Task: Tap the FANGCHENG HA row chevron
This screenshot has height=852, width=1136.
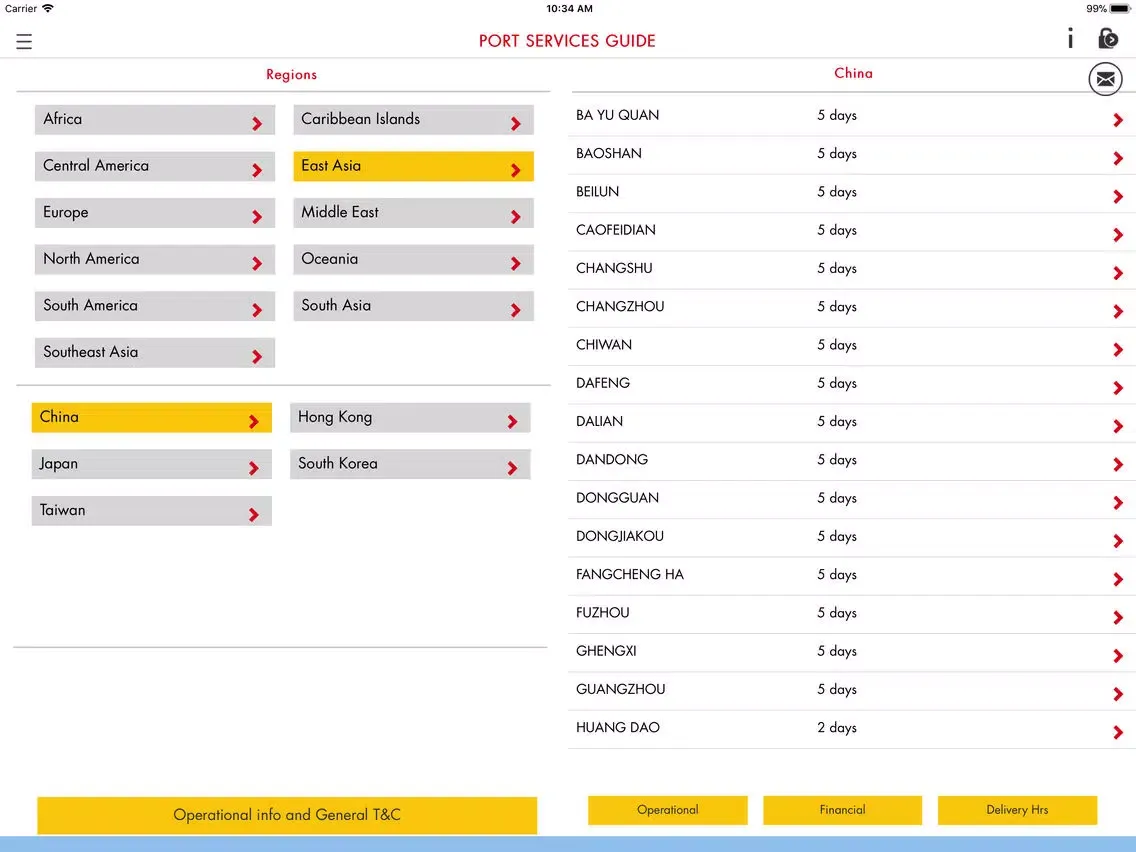Action: point(1118,580)
